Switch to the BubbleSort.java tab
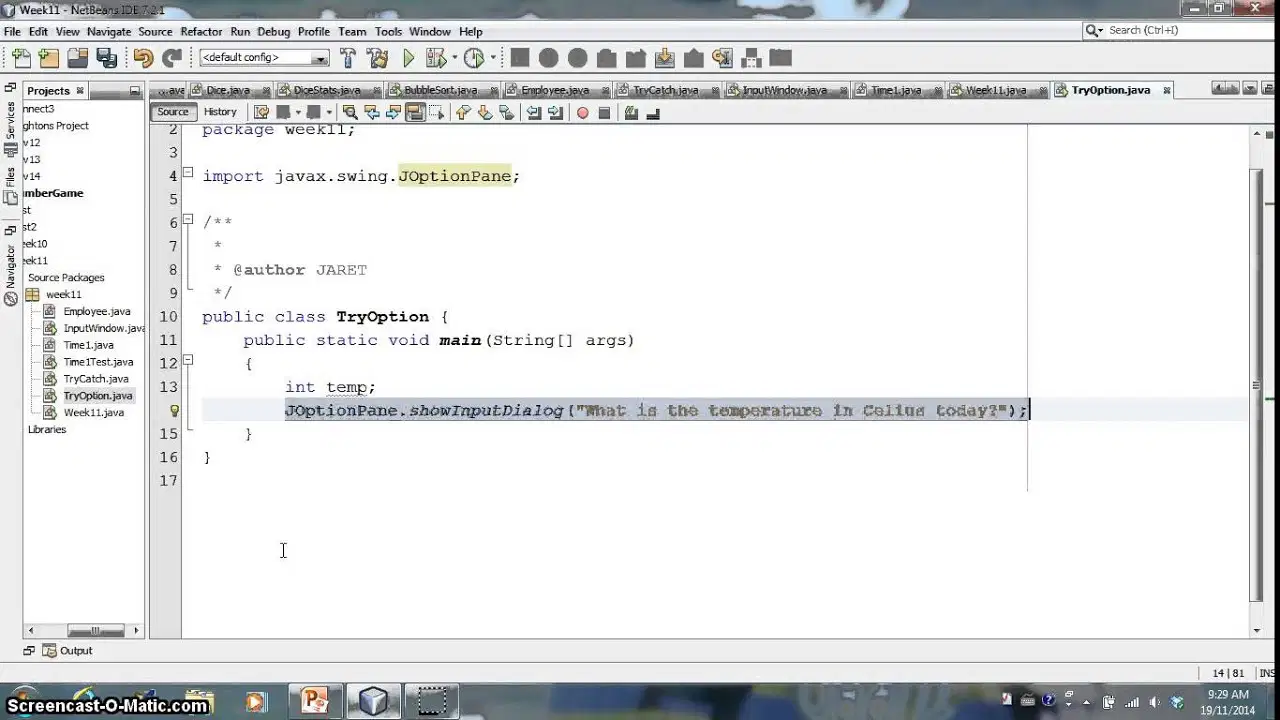The width and height of the screenshot is (1280, 720). [x=440, y=90]
